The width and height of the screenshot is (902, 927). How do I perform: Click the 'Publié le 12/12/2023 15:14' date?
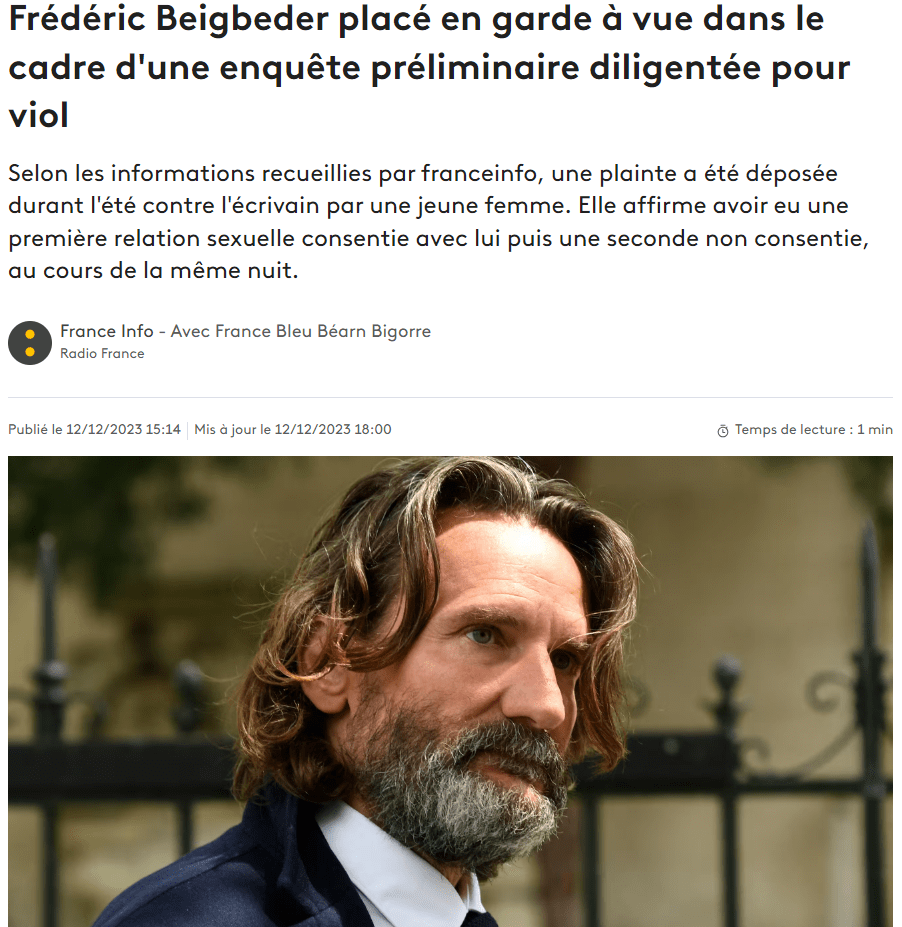pyautogui.click(x=95, y=430)
